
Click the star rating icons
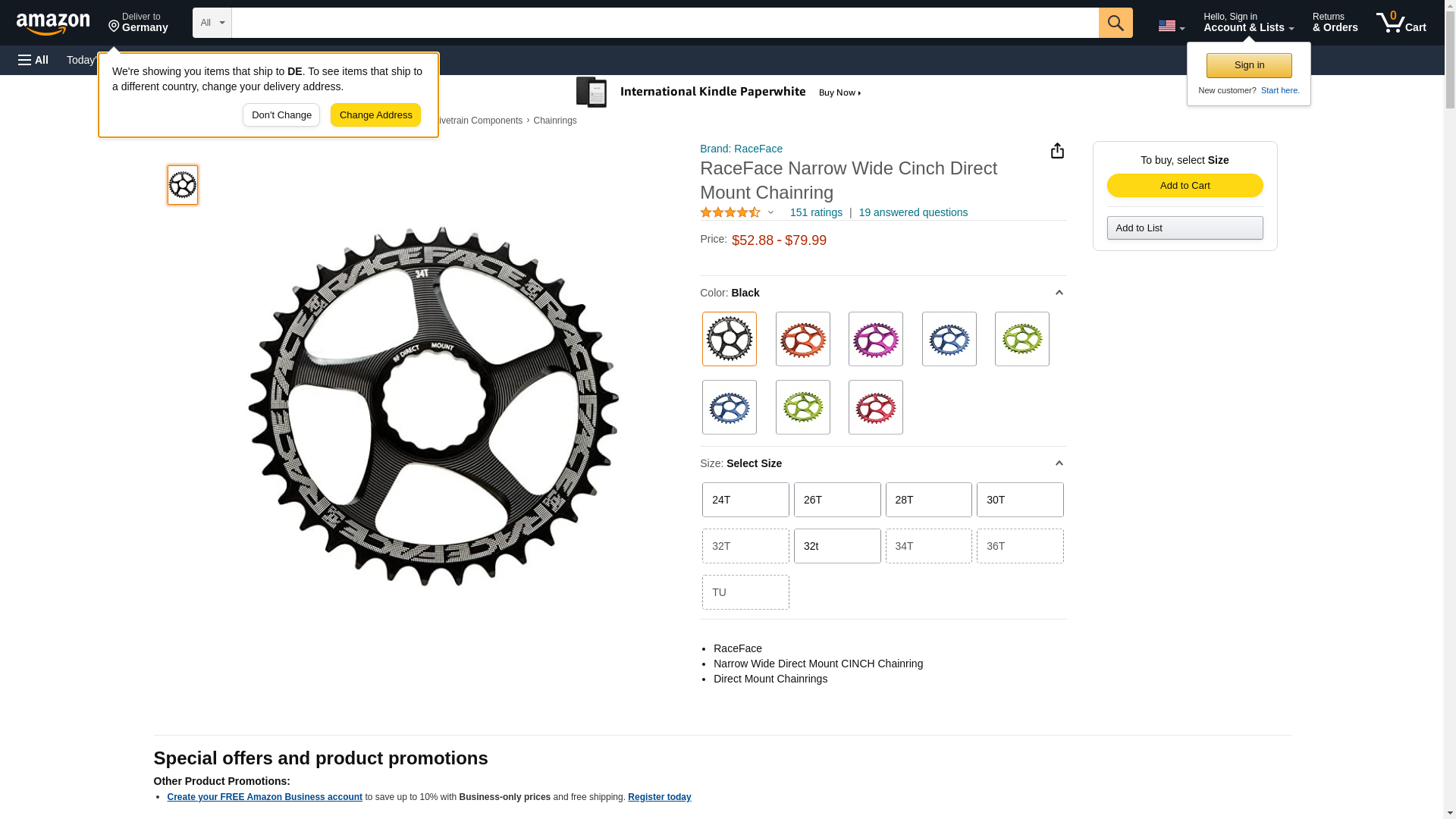click(730, 213)
